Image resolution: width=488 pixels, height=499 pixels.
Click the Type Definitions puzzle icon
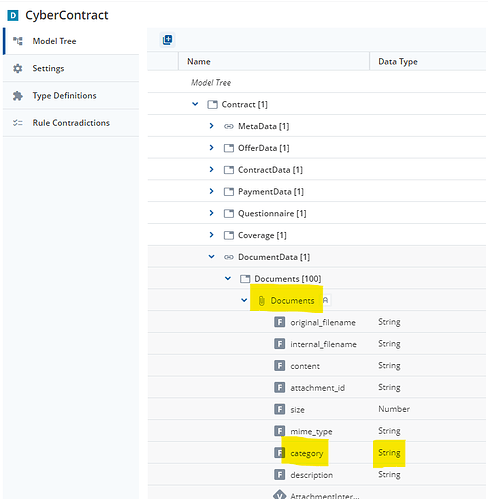pyautogui.click(x=17, y=96)
